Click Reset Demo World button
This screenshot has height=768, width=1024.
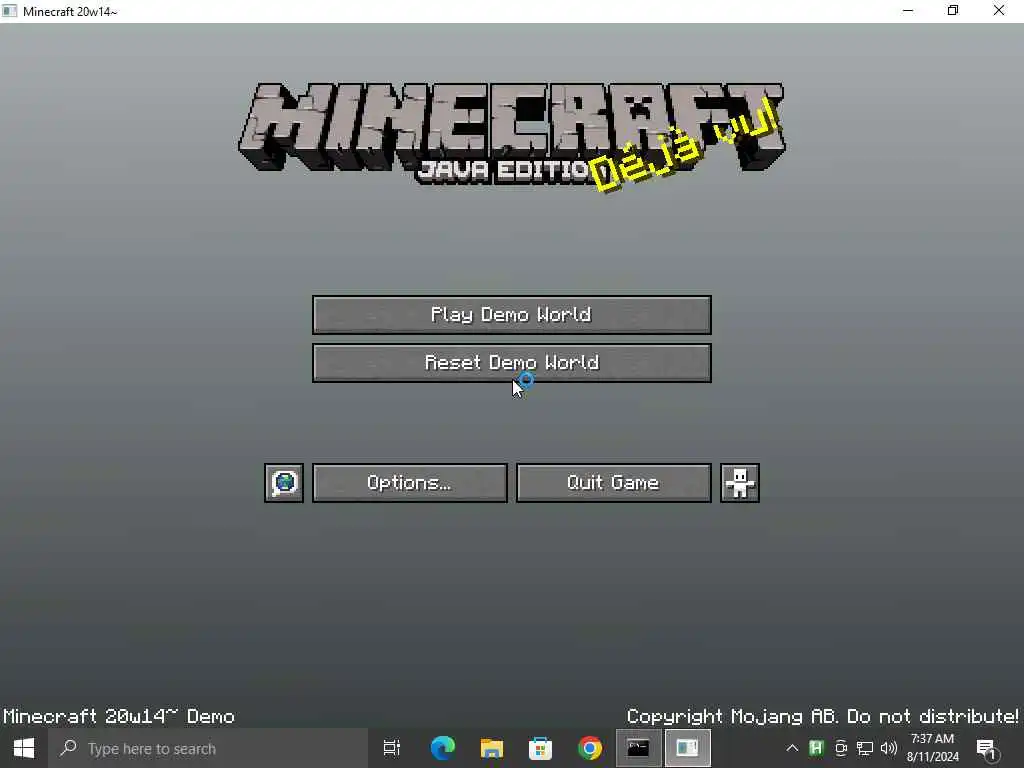(511, 363)
